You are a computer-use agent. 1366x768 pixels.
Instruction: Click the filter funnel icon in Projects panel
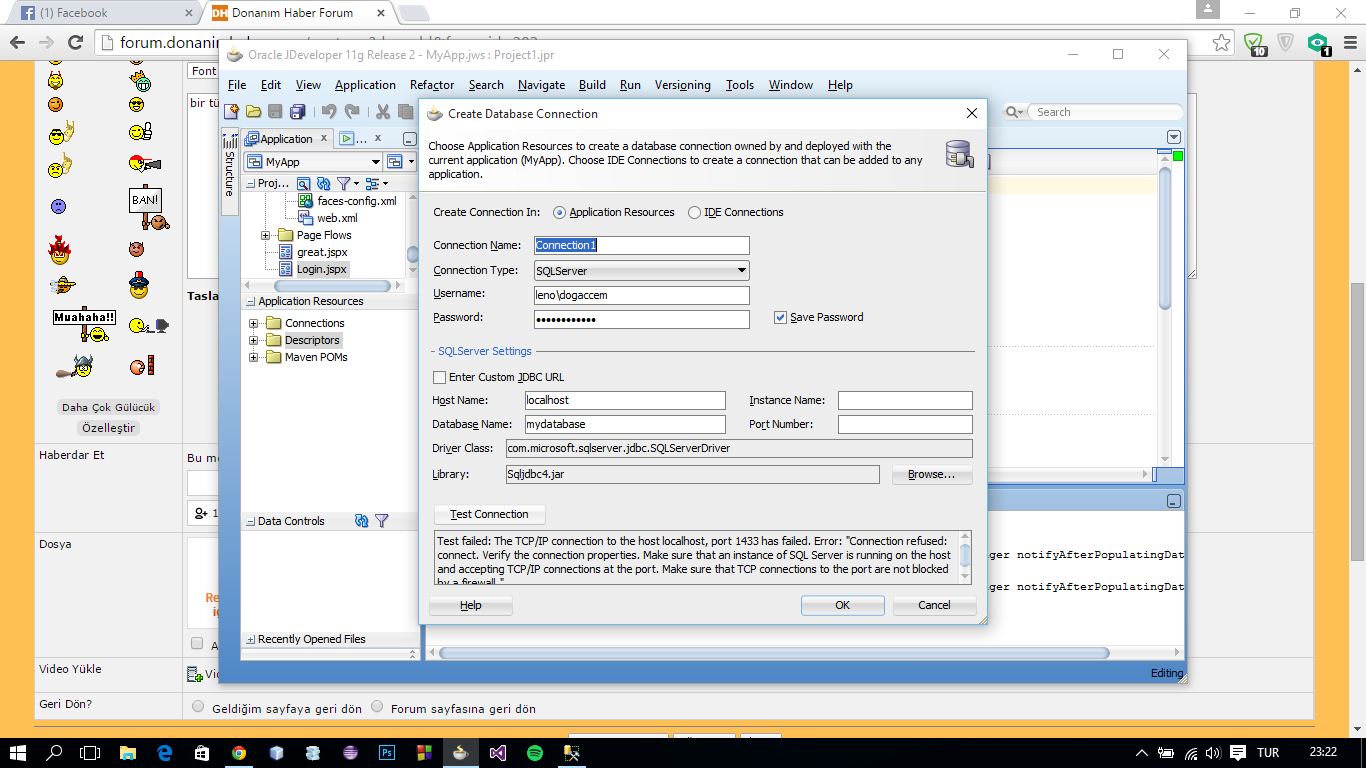pos(344,184)
